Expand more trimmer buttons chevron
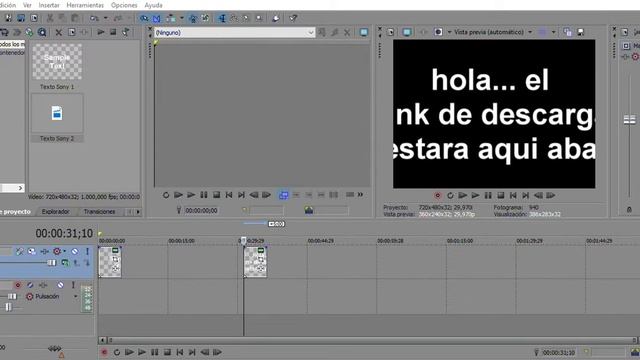Viewport: 640px width, 360px height. click(x=360, y=195)
